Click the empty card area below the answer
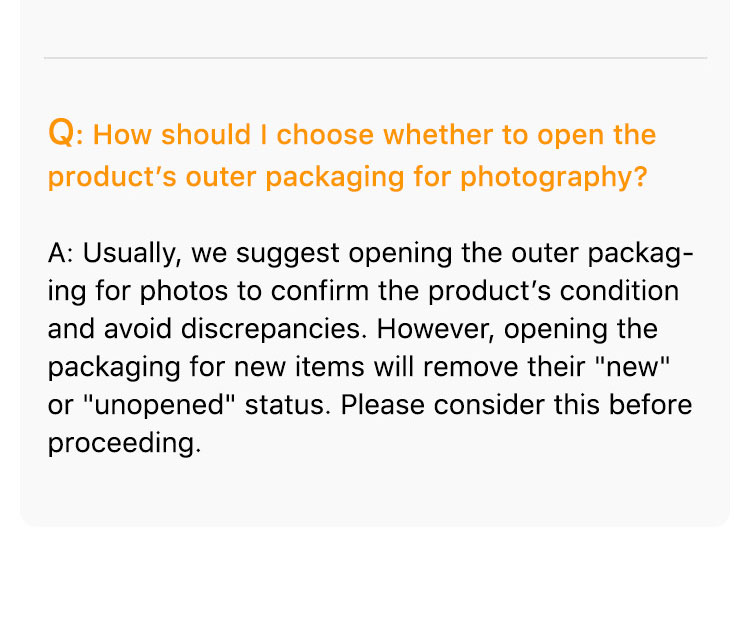Image resolution: width=750 pixels, height=627 pixels. click(x=375, y=493)
